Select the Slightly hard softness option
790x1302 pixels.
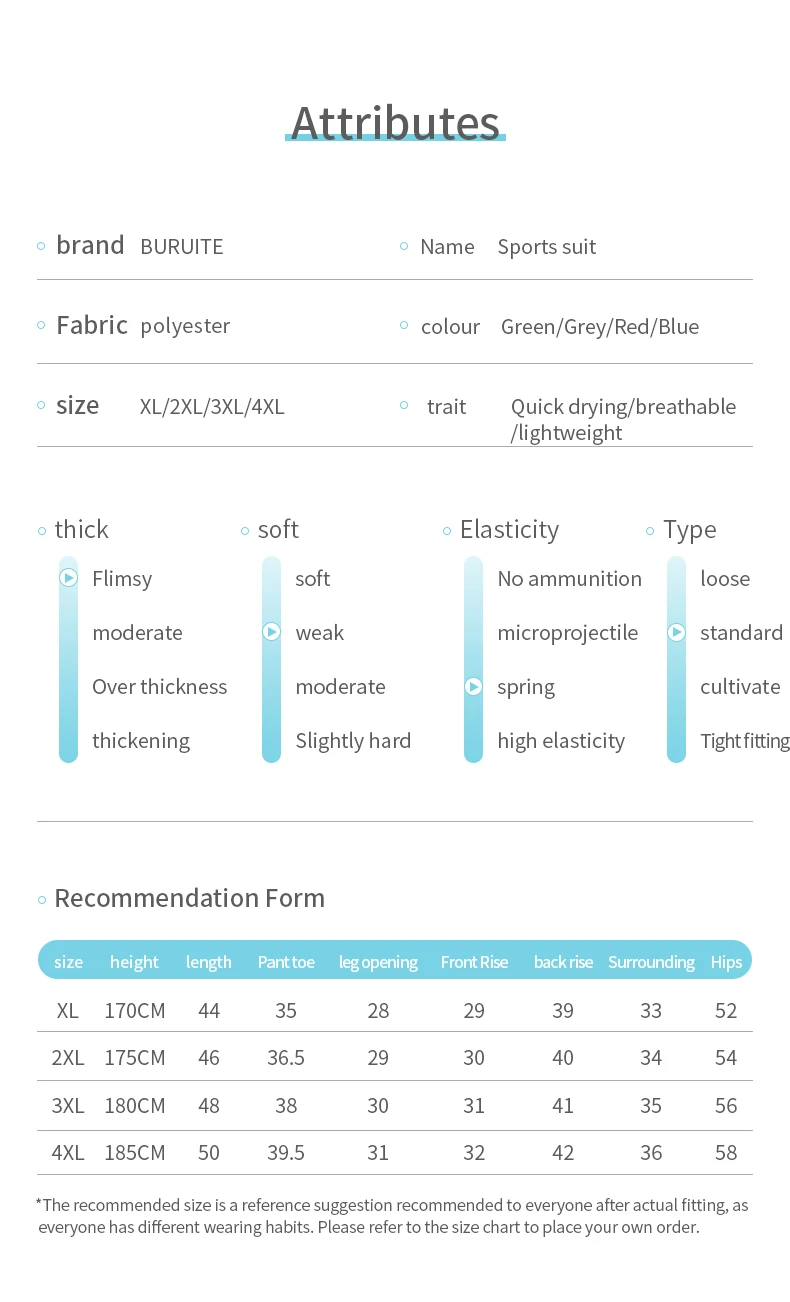coord(353,741)
